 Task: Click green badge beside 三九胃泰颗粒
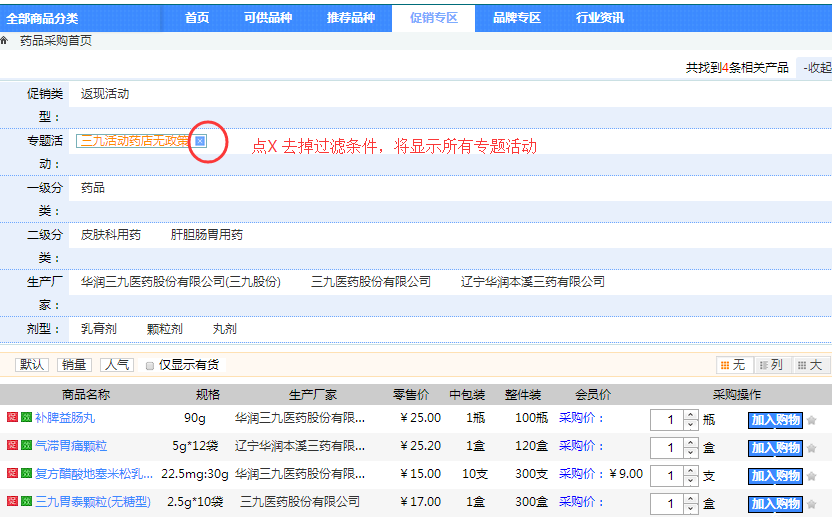pos(27,501)
